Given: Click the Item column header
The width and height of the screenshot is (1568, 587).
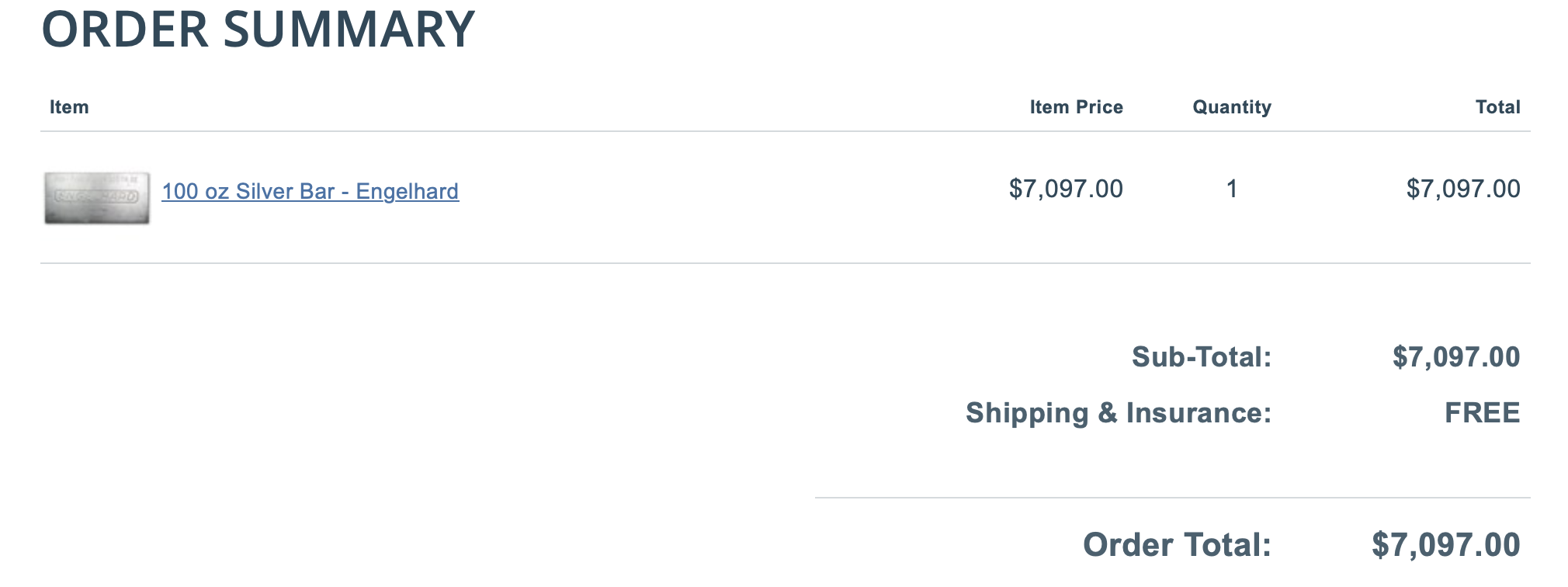Looking at the screenshot, I should tap(69, 107).
